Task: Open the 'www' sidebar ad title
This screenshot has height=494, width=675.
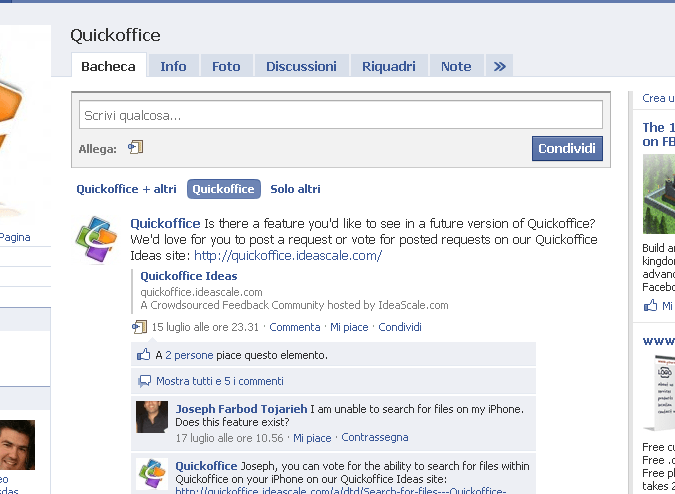Action: coord(659,341)
